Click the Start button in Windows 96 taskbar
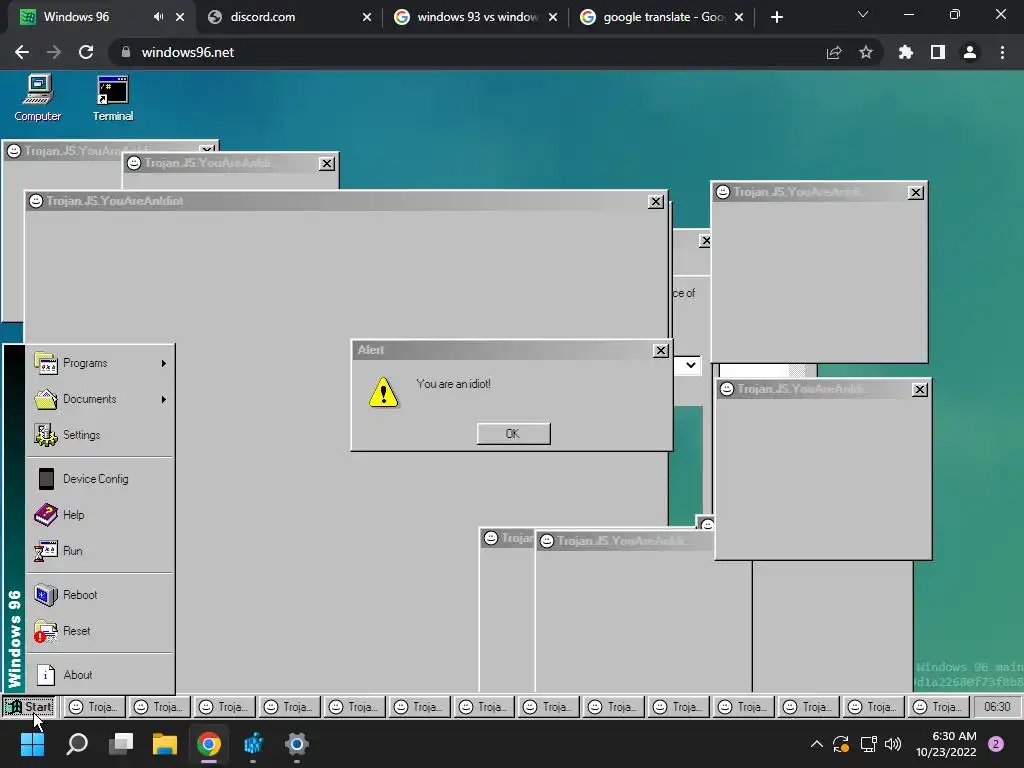This screenshot has height=768, width=1024. pos(29,707)
